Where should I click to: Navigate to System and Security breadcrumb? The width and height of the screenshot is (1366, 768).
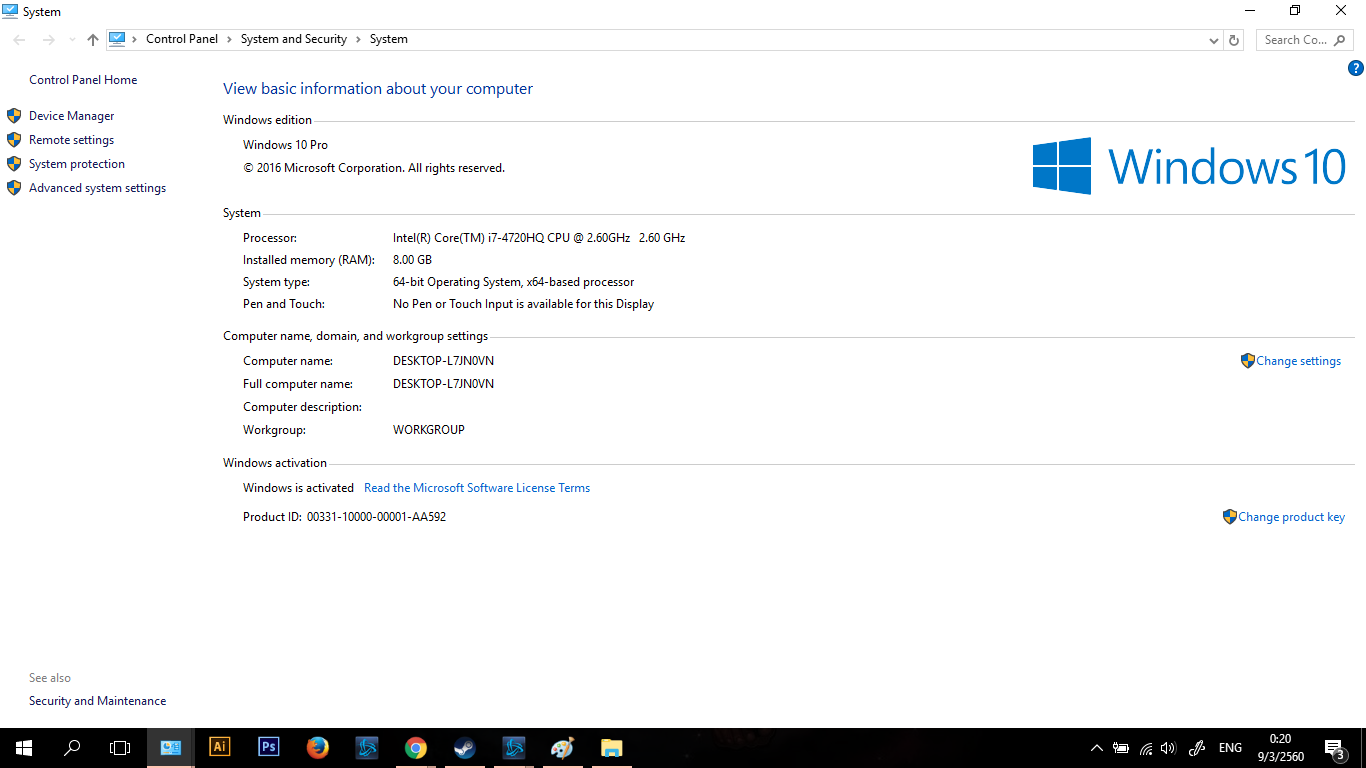pos(294,39)
